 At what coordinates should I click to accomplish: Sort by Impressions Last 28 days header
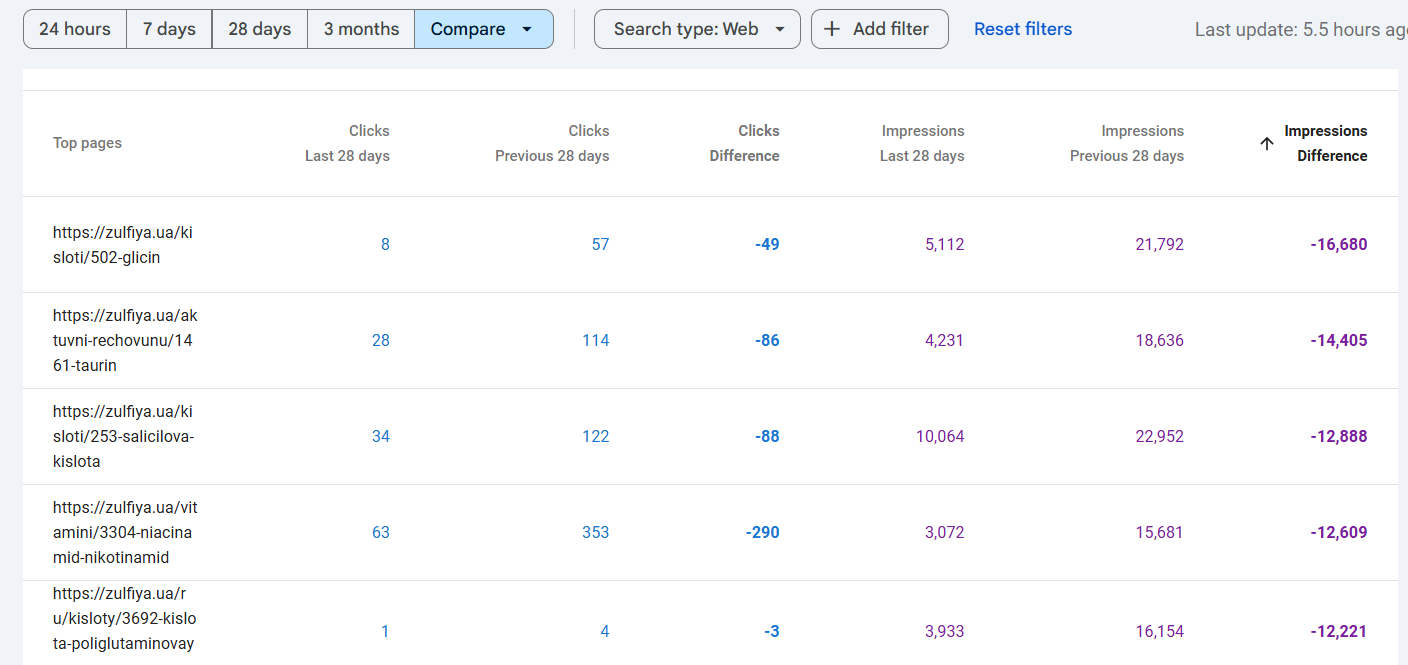pyautogui.click(x=921, y=143)
